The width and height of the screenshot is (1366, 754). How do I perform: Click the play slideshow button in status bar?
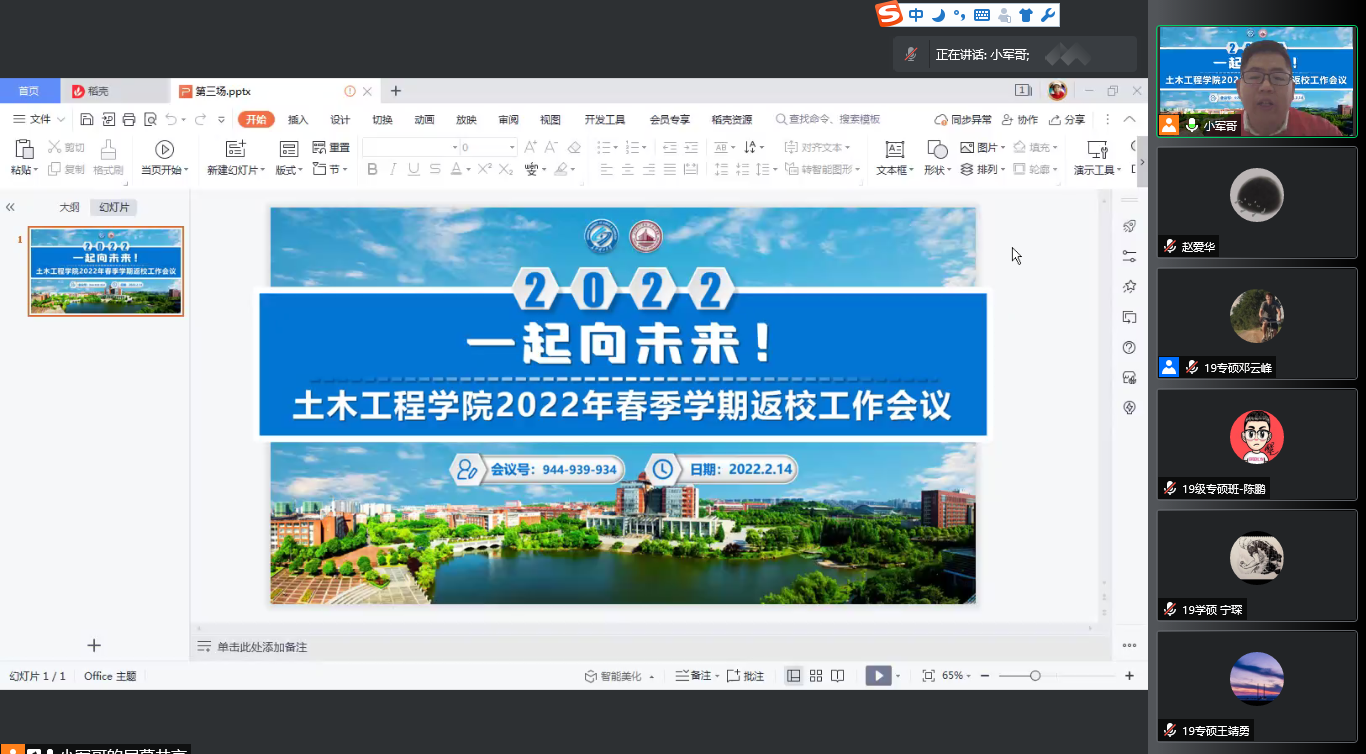[877, 676]
